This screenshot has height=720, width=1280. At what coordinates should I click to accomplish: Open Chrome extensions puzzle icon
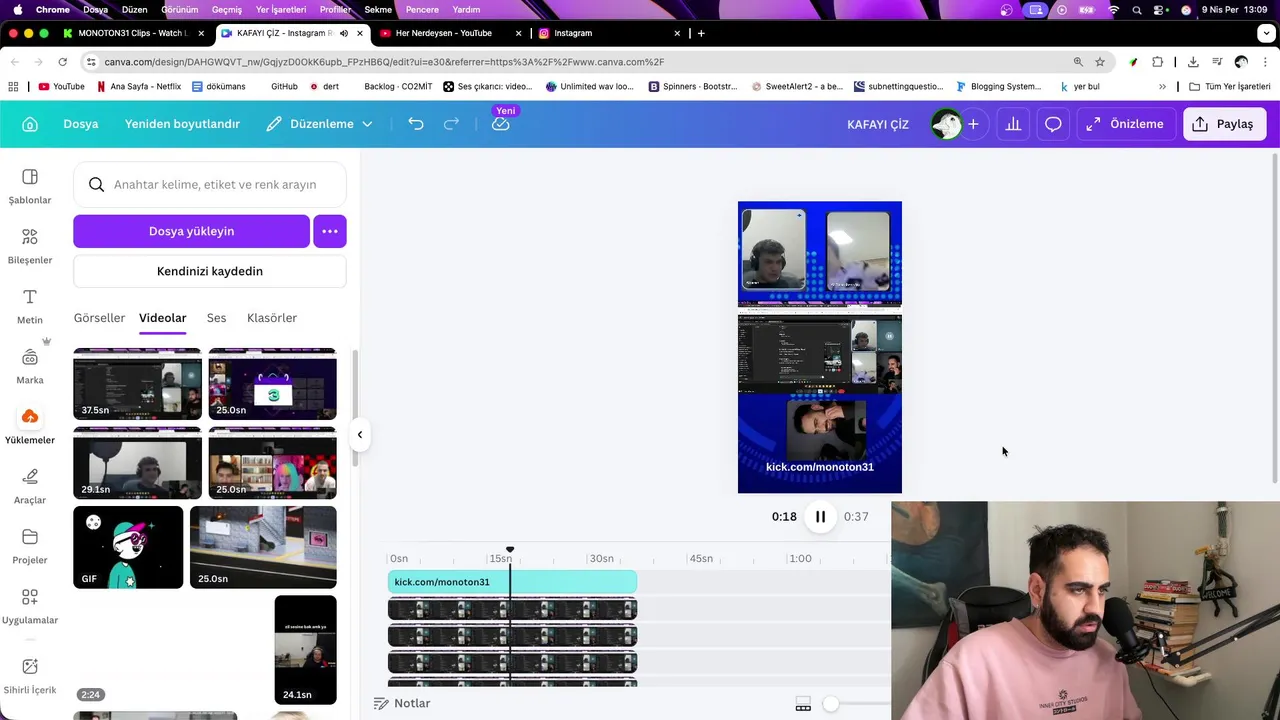click(1158, 62)
